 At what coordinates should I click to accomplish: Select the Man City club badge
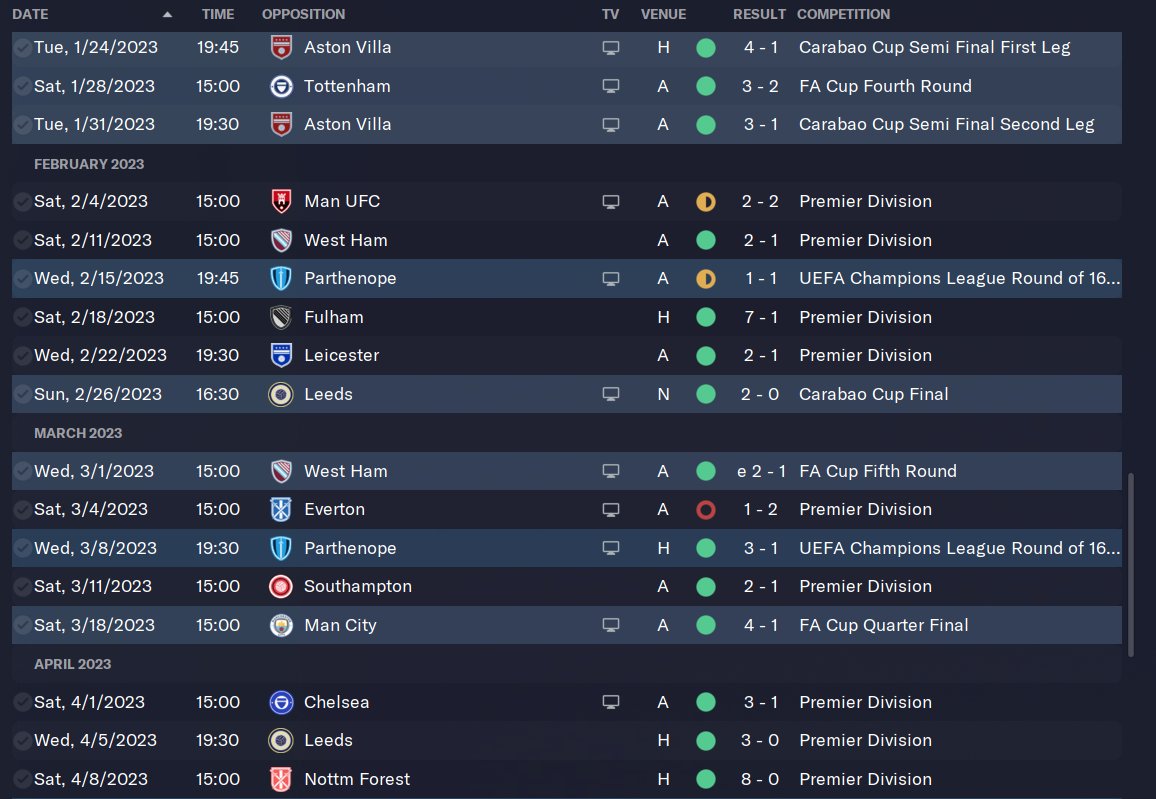pos(281,625)
